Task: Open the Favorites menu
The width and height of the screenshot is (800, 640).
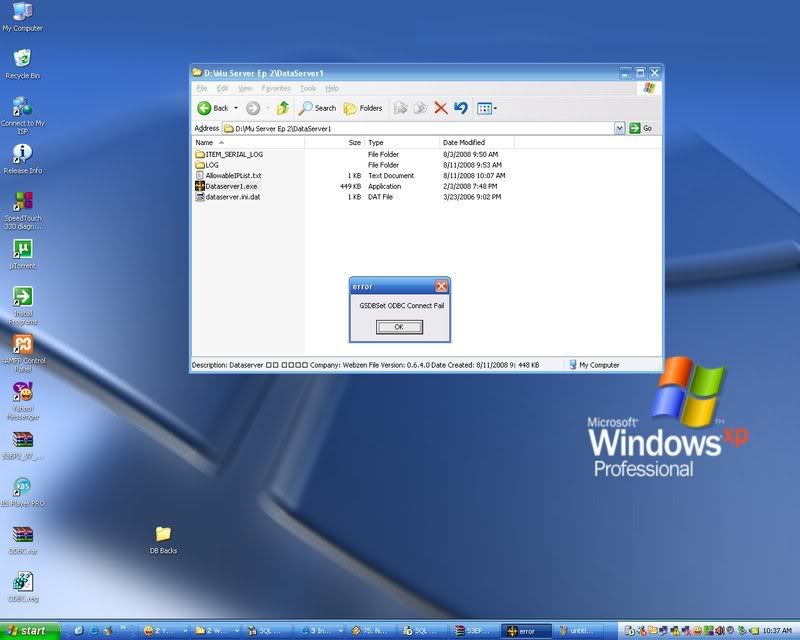Action: point(275,88)
